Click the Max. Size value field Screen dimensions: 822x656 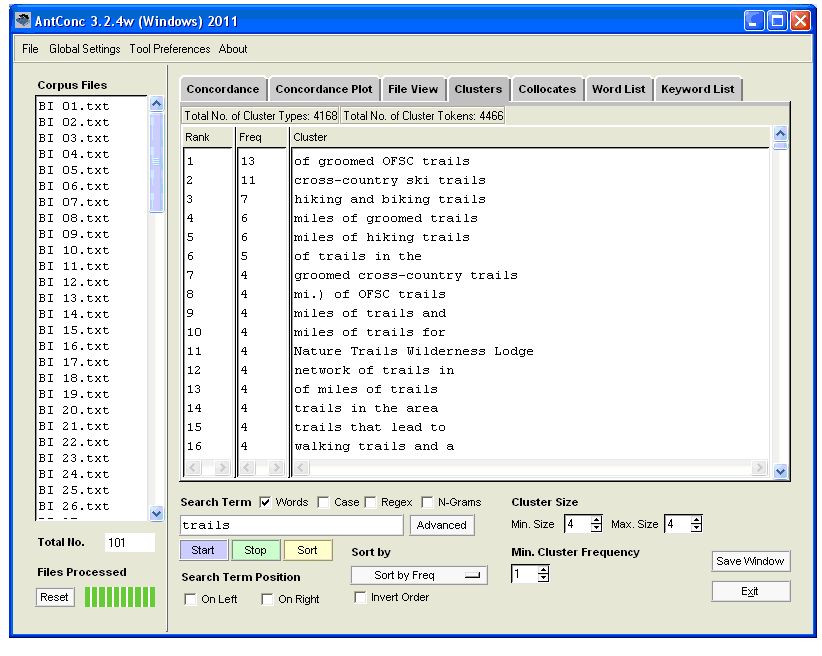click(677, 524)
